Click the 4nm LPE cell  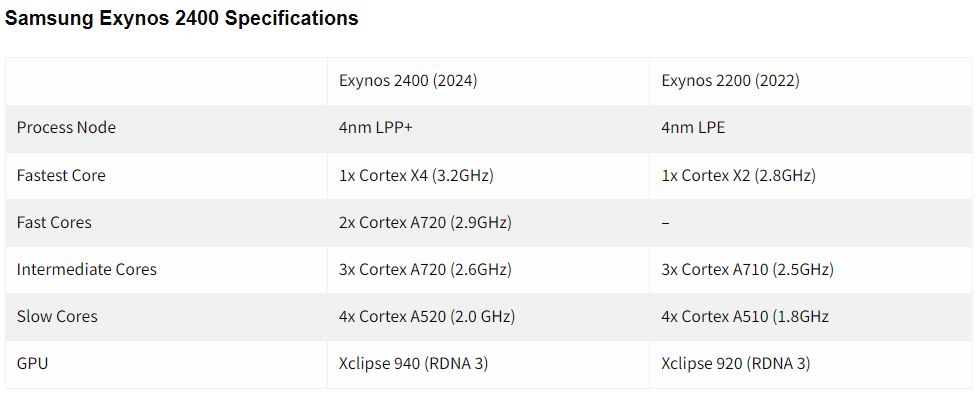click(694, 128)
